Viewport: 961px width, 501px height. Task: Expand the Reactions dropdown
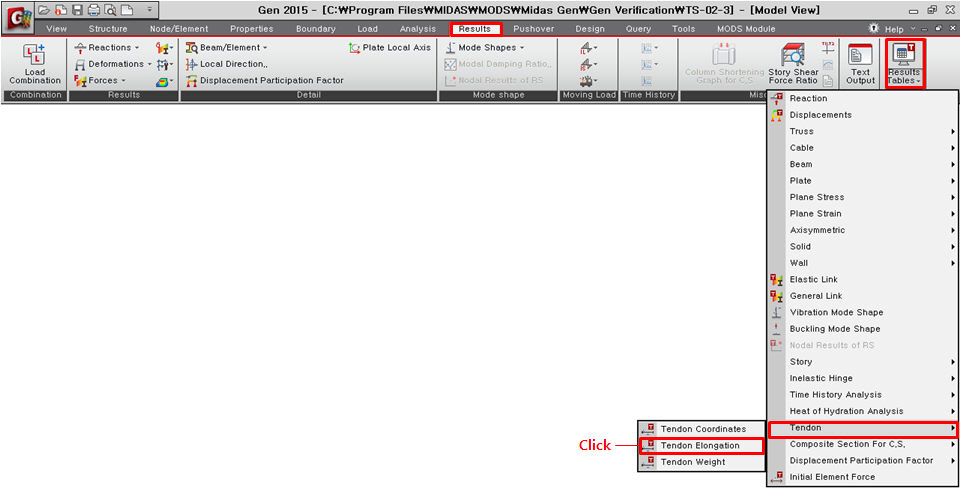pos(137,48)
